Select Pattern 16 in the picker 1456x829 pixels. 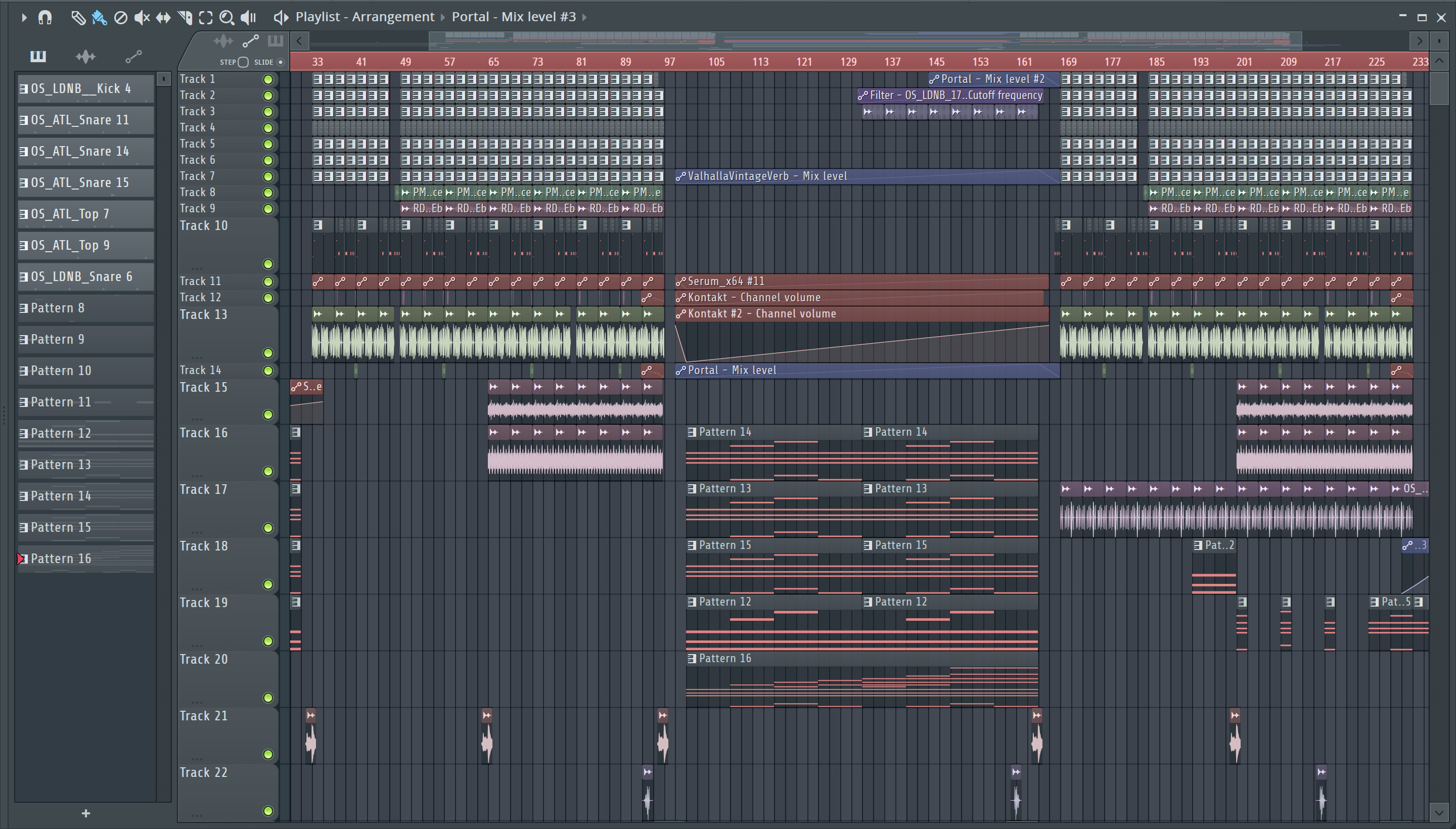click(x=85, y=558)
